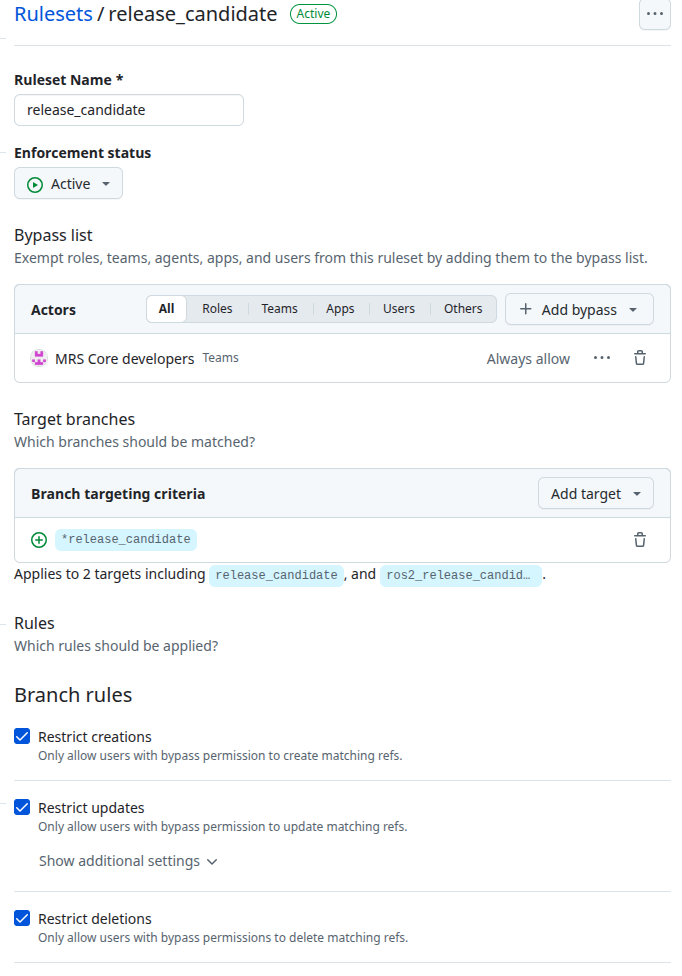Uncheck the Restrict creations checkbox
This screenshot has width=682, height=976.
(x=22, y=736)
